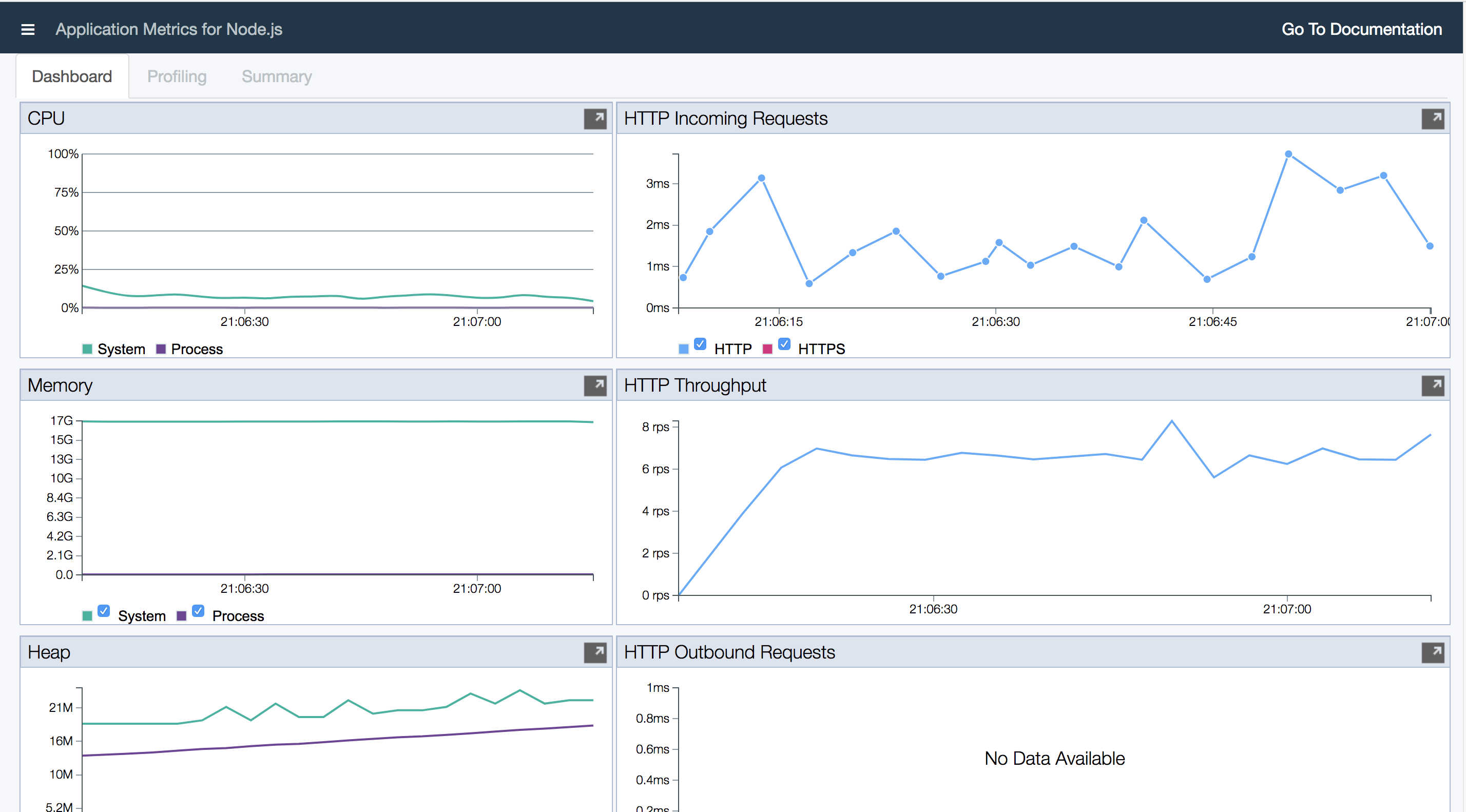Maximize the Memory chart panel
The width and height of the screenshot is (1466, 812).
pyautogui.click(x=595, y=385)
